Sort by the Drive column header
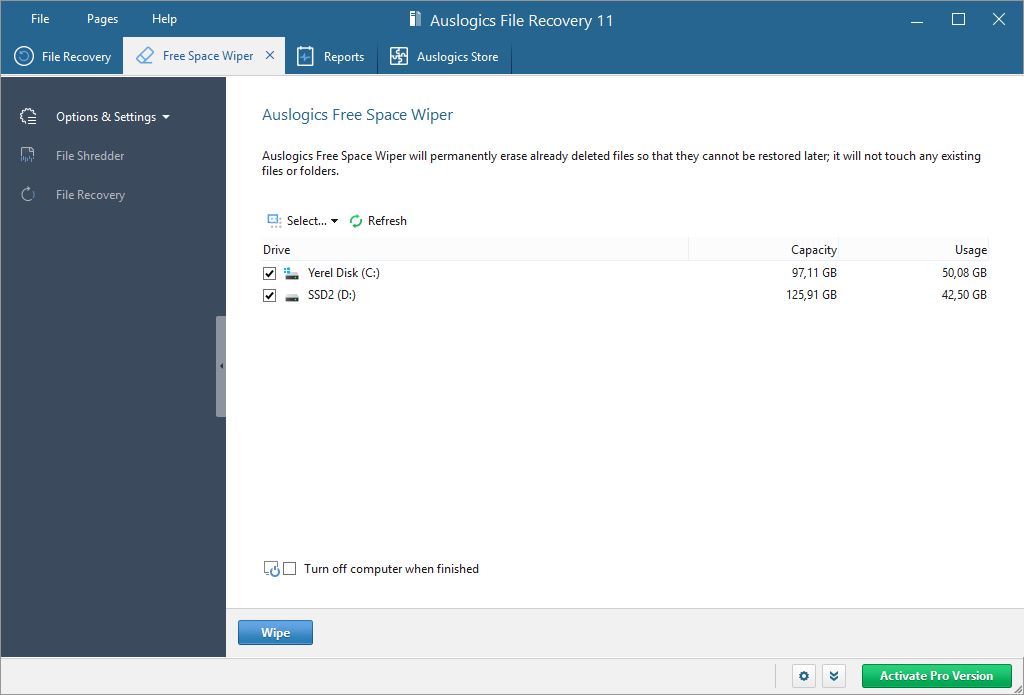Image resolution: width=1024 pixels, height=695 pixels. [474, 250]
